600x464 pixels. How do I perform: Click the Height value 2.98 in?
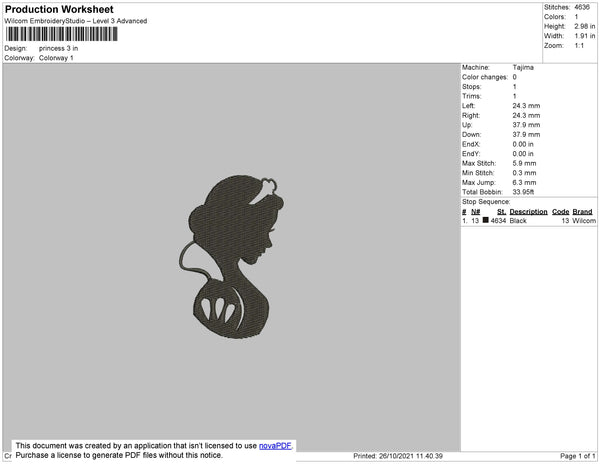coord(585,26)
